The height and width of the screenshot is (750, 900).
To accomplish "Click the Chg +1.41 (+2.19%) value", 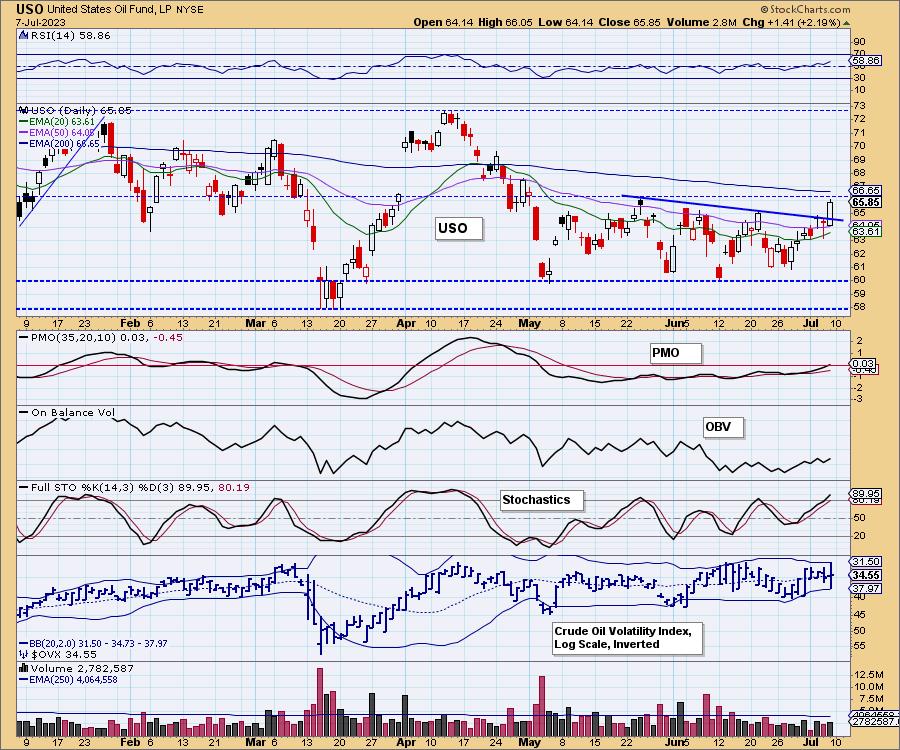I will pos(791,22).
